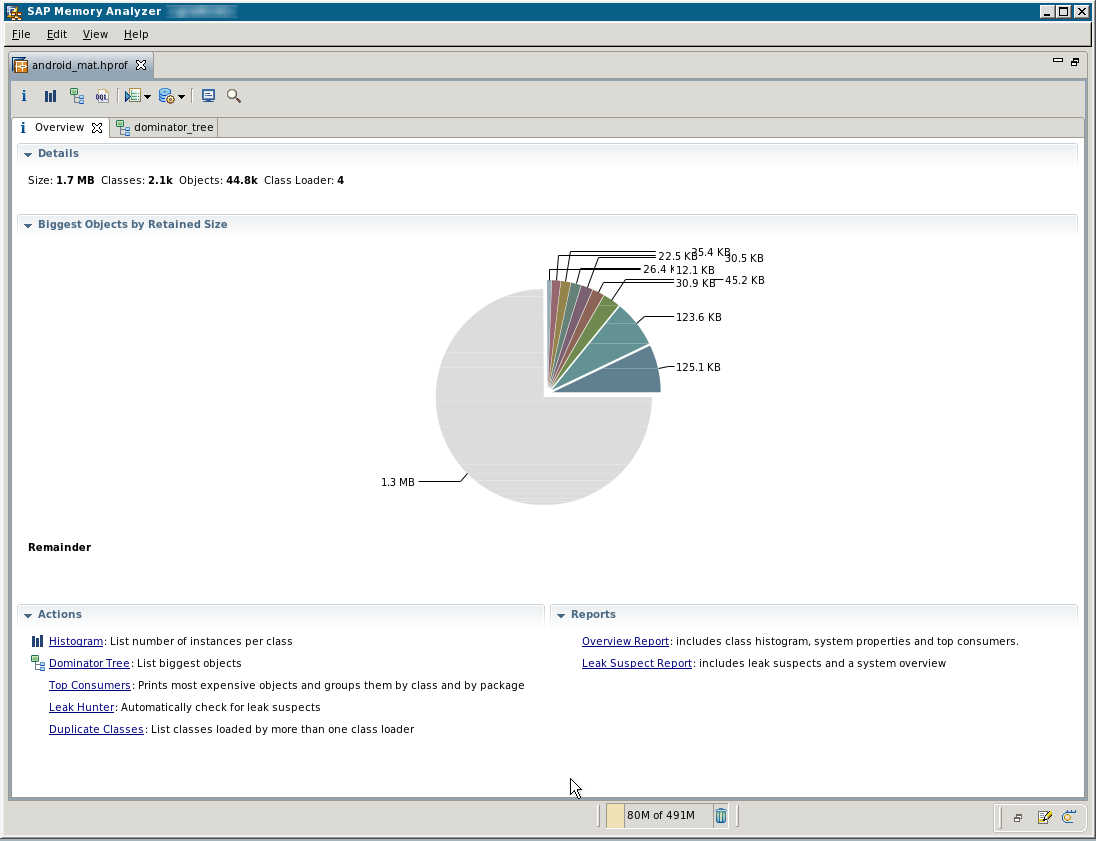The height and width of the screenshot is (841, 1096).
Task: Click the Size 1.7 MB value
Action: pyautogui.click(x=75, y=180)
